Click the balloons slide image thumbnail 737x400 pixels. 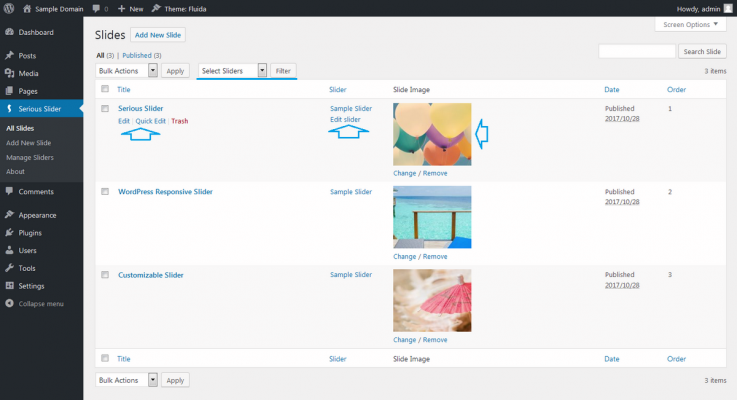(x=432, y=134)
